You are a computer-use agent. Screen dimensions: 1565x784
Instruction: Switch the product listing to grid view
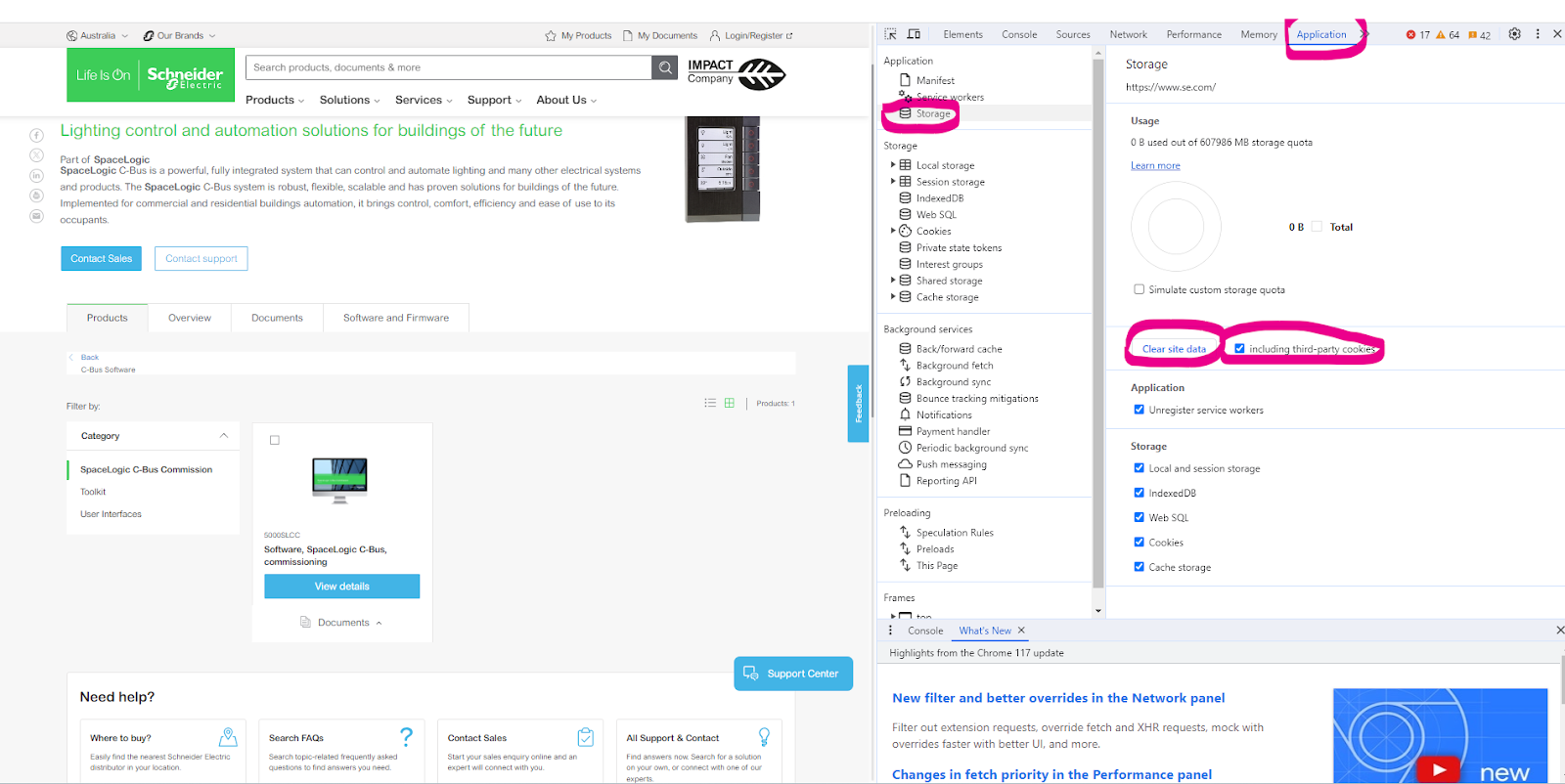[729, 403]
